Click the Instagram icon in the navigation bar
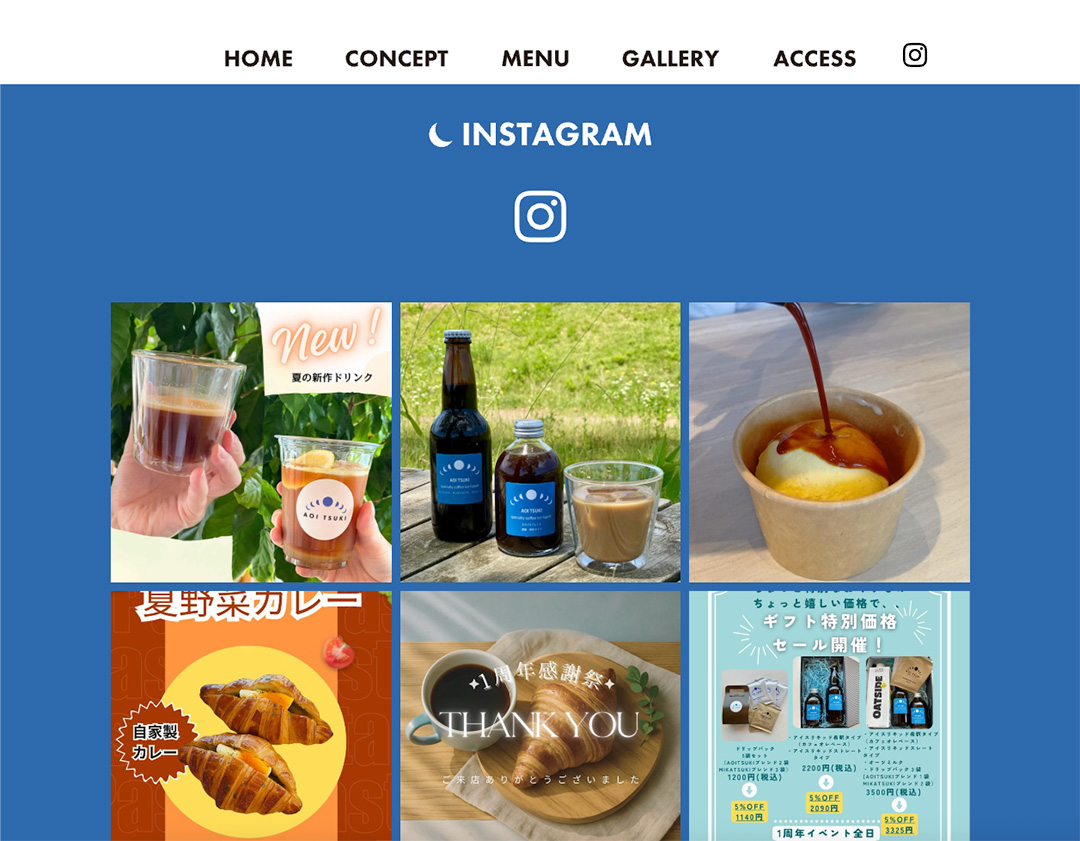 (915, 55)
